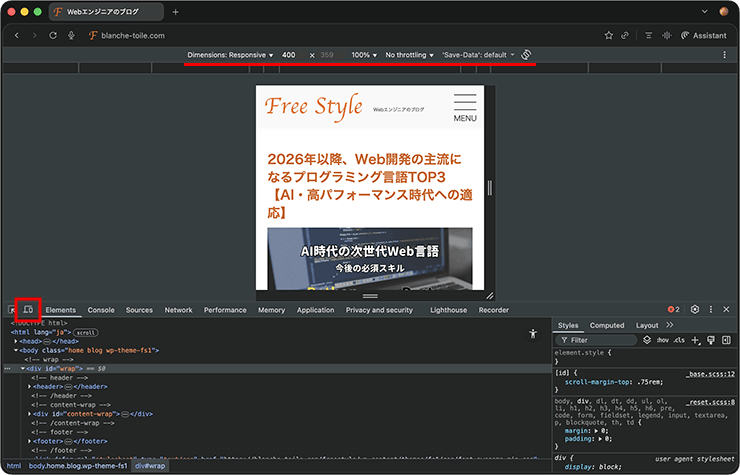Select body.home.blog.wp-theme-fs1 breadcrumb

pos(78,466)
